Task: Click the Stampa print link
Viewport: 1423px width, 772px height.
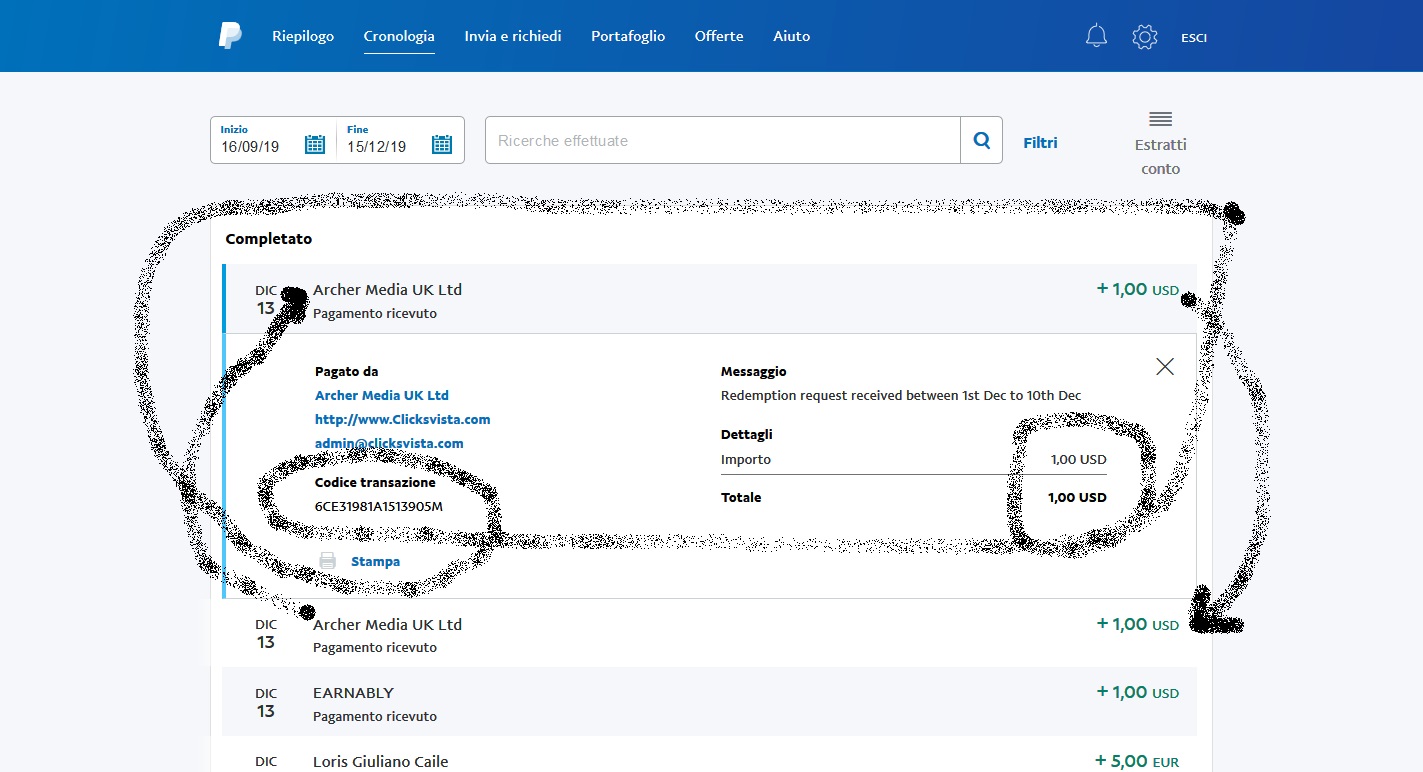Action: click(375, 562)
